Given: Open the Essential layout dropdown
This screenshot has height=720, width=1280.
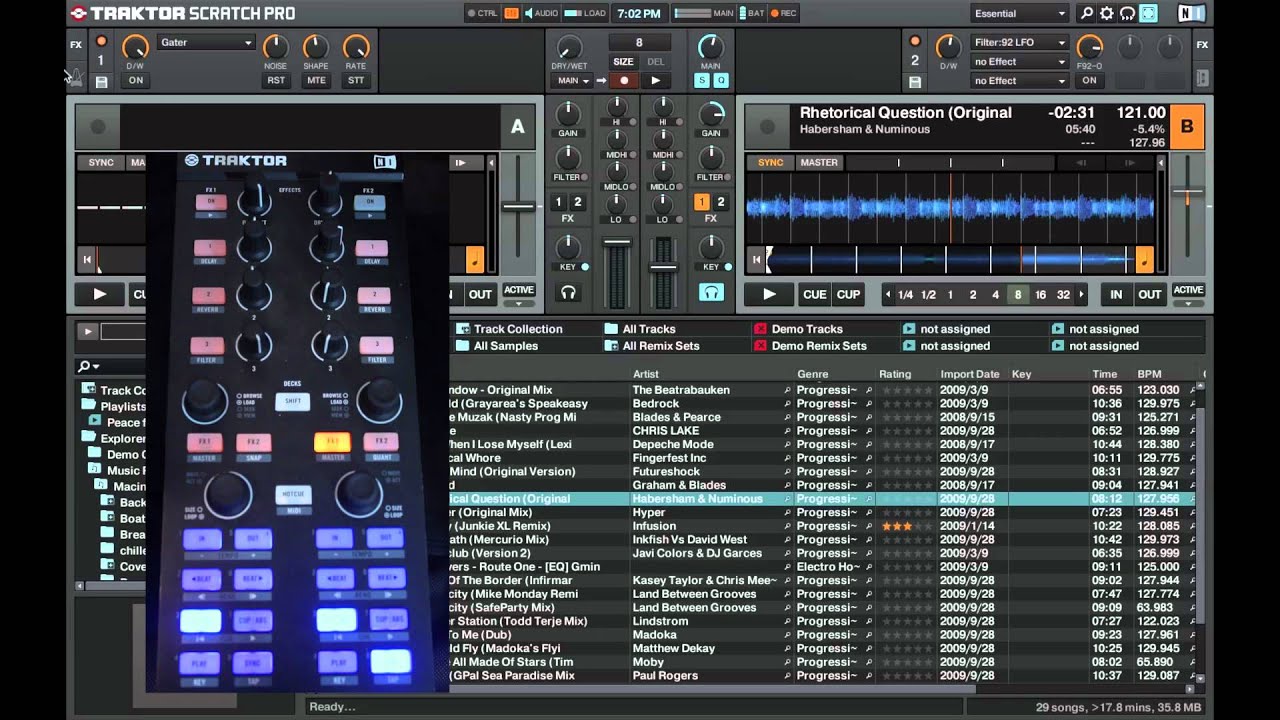Looking at the screenshot, I should coord(1019,13).
